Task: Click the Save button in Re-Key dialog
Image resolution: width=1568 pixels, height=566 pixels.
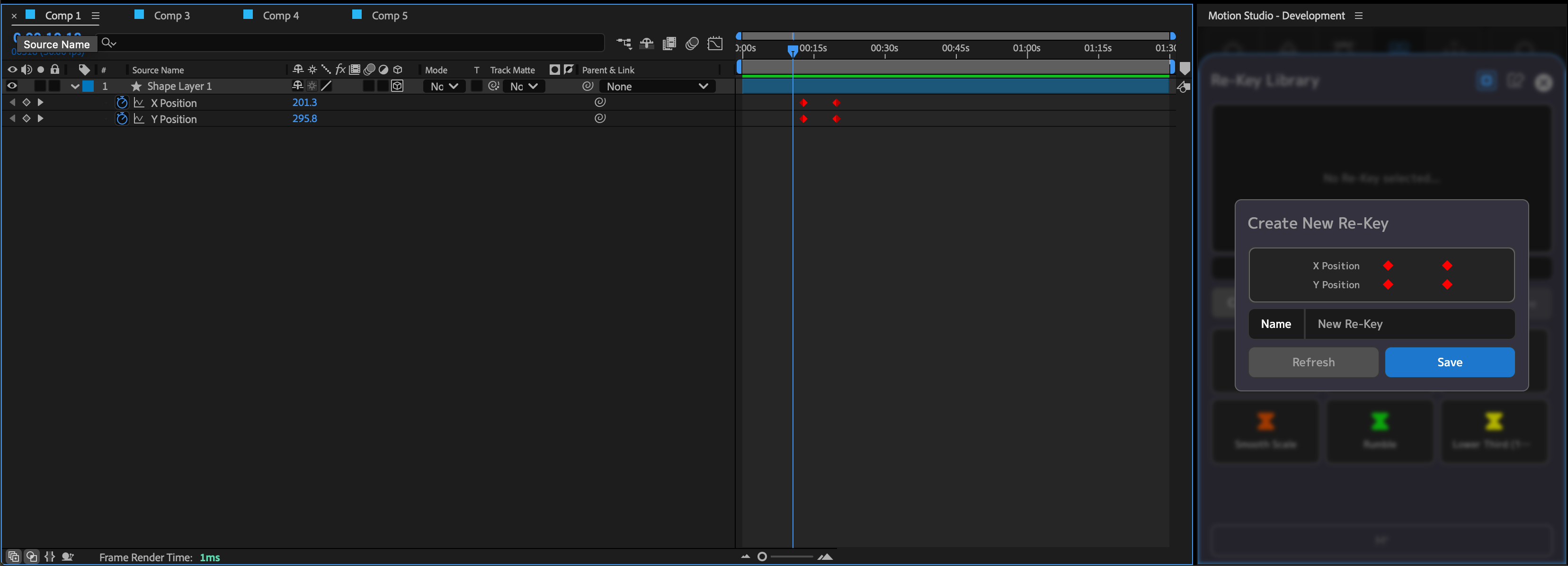Action: click(x=1449, y=362)
